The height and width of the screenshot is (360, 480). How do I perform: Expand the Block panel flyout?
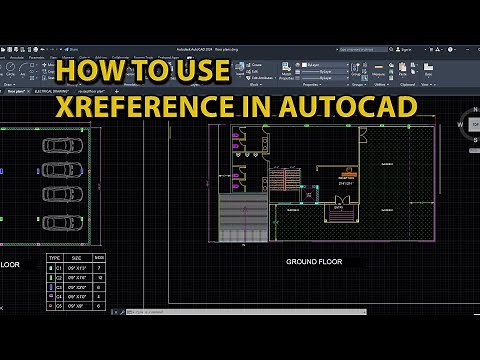[256, 85]
